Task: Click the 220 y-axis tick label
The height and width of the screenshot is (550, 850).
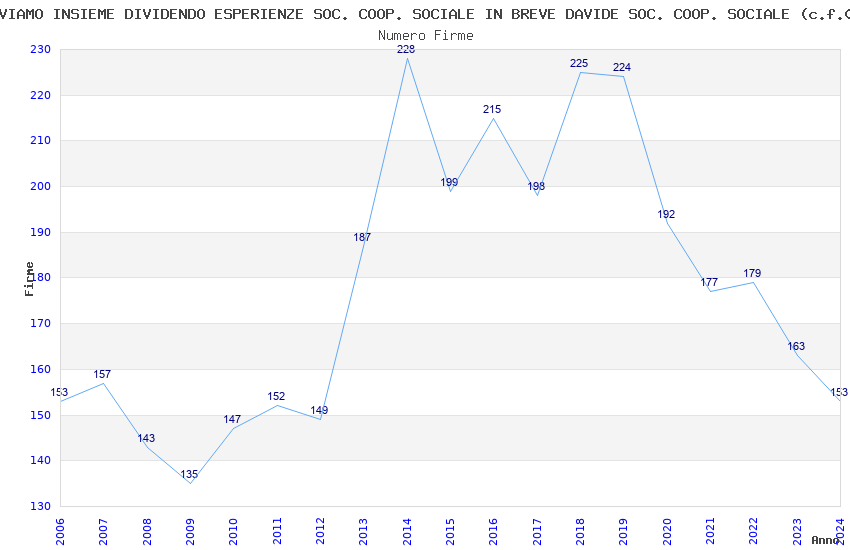Action: [40, 95]
